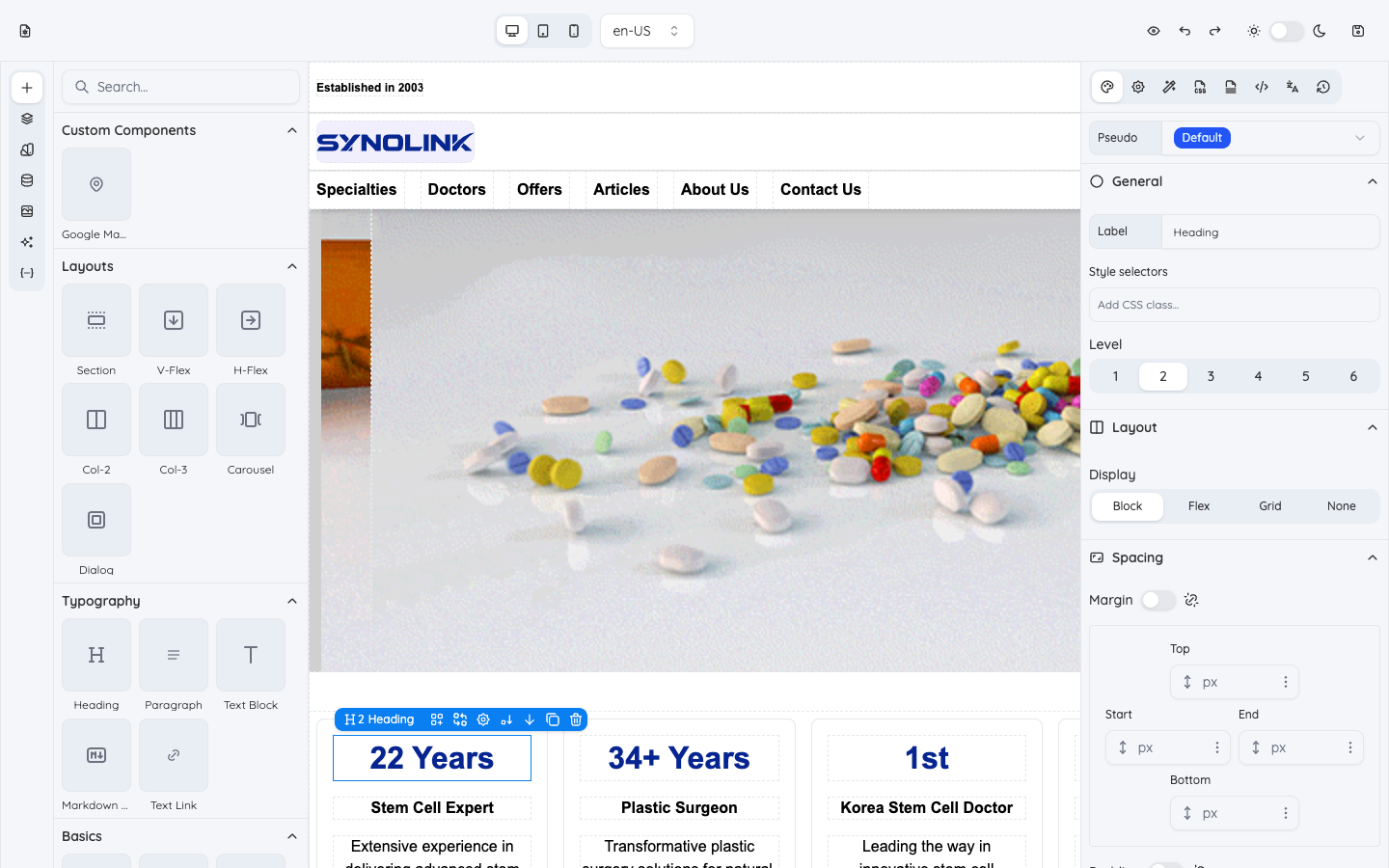The image size is (1389, 868).
Task: Open the page file icon at top left
Action: point(25,31)
